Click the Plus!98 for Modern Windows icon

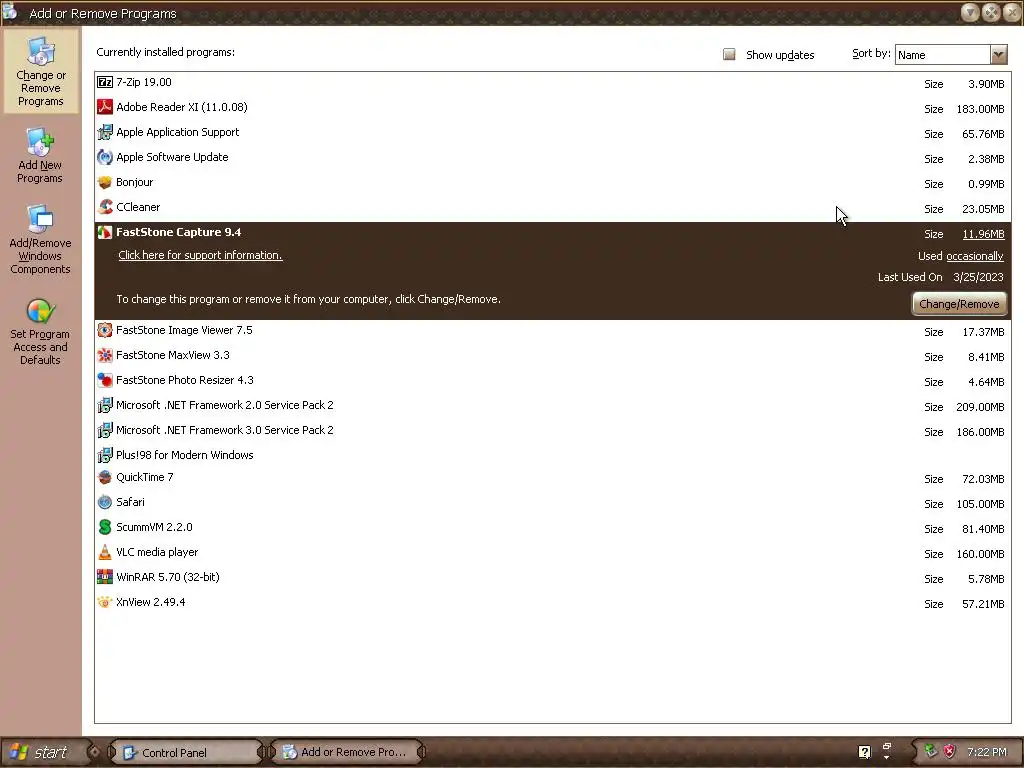(x=104, y=455)
